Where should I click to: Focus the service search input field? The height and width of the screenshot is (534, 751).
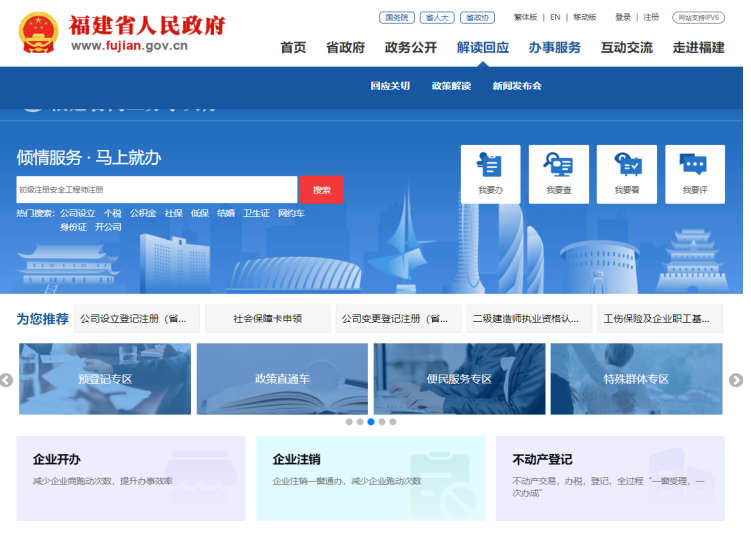[157, 190]
